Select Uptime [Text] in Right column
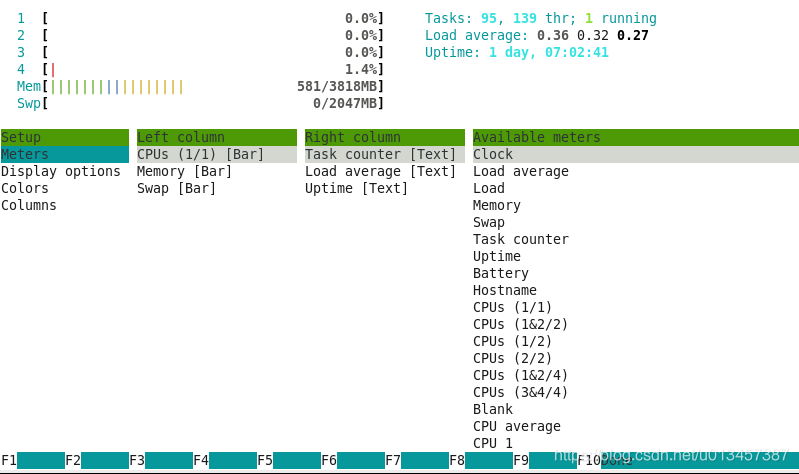This screenshot has width=799, height=474. [x=356, y=188]
